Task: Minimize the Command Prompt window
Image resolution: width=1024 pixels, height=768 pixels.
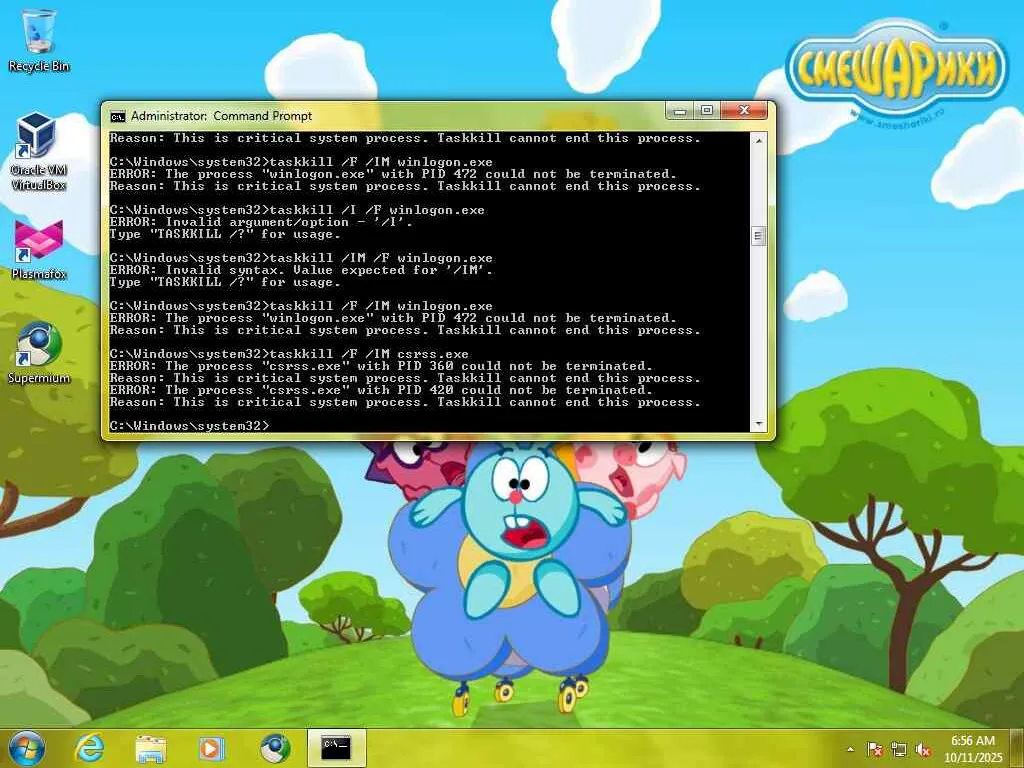Action: coord(680,111)
